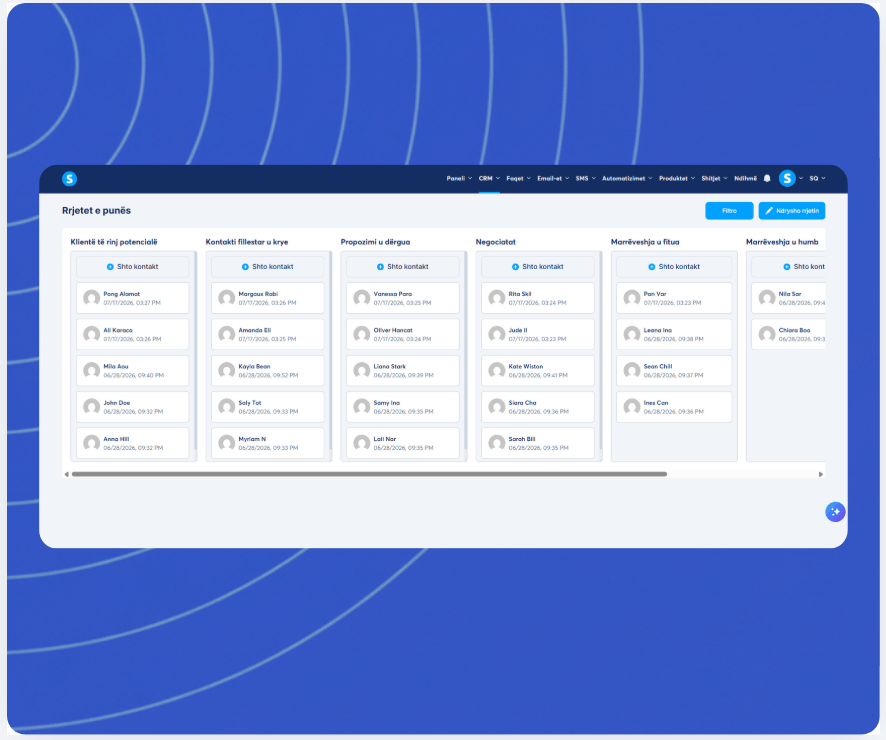Open the Paneli menu
Screen dimensions: 886x740
click(459, 179)
